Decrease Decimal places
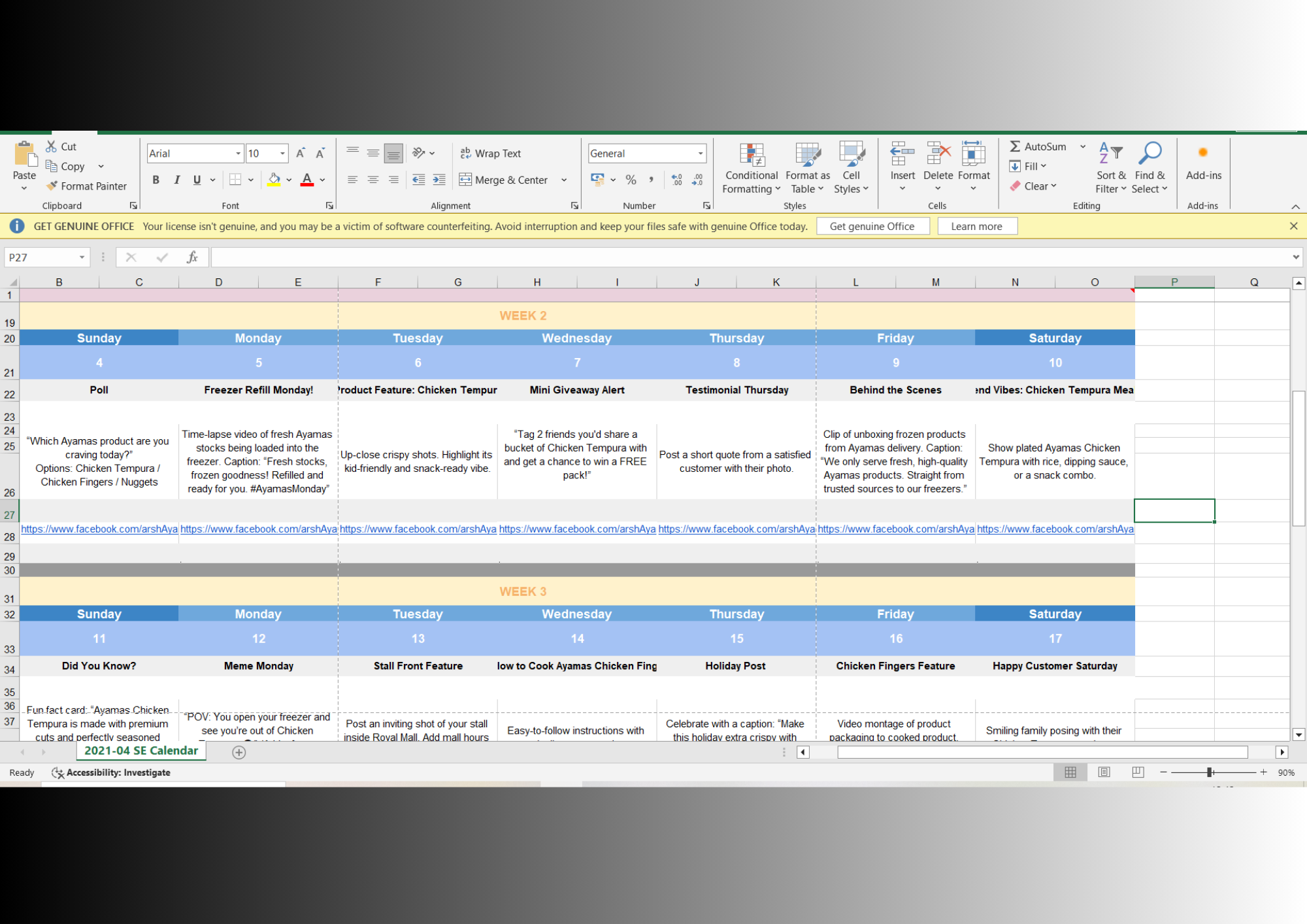This screenshot has height=924, width=1307. [697, 180]
